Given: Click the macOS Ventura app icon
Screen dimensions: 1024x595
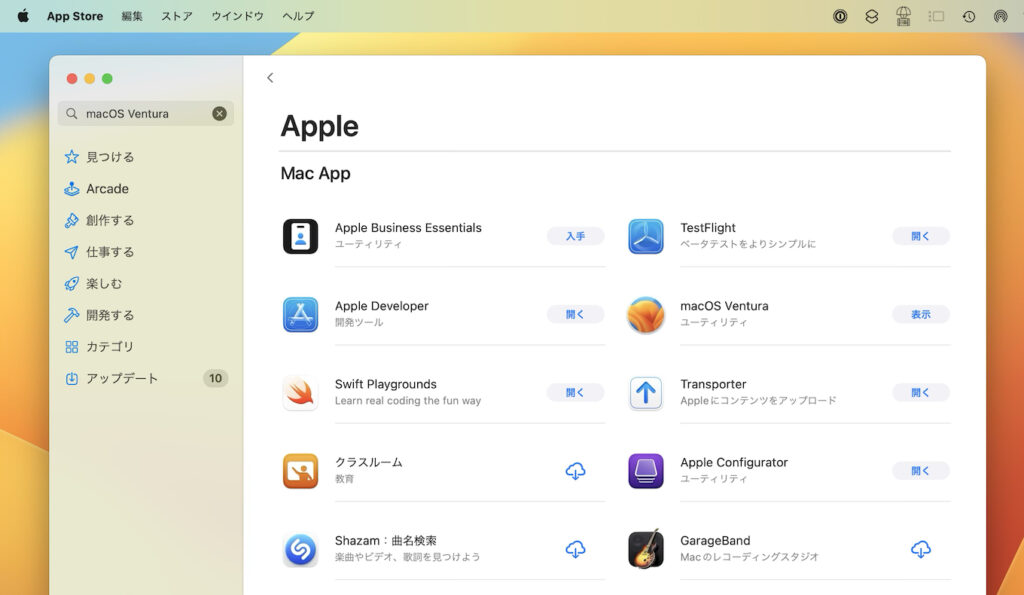Looking at the screenshot, I should (x=645, y=314).
